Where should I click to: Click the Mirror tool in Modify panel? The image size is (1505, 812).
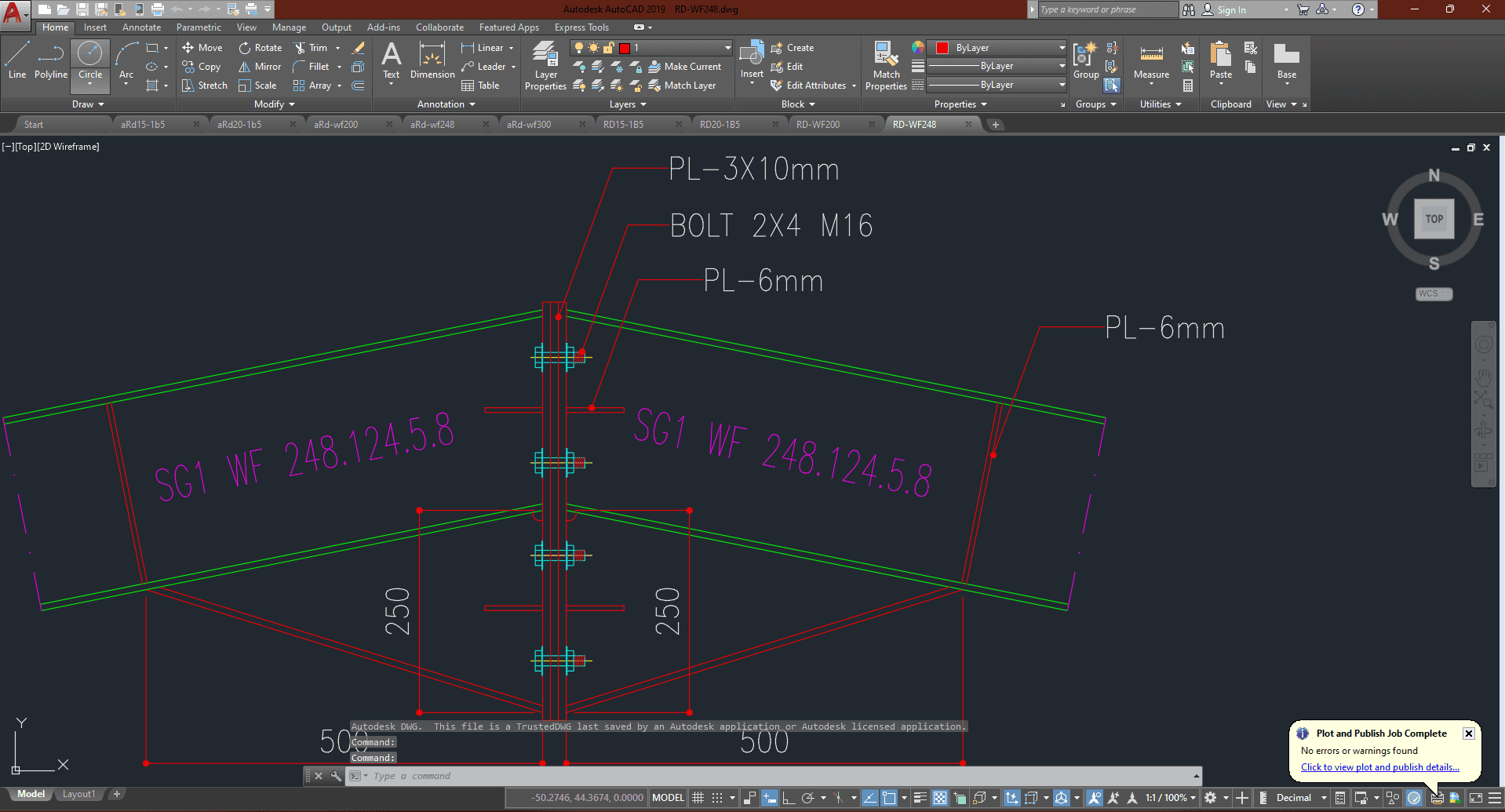pos(260,67)
